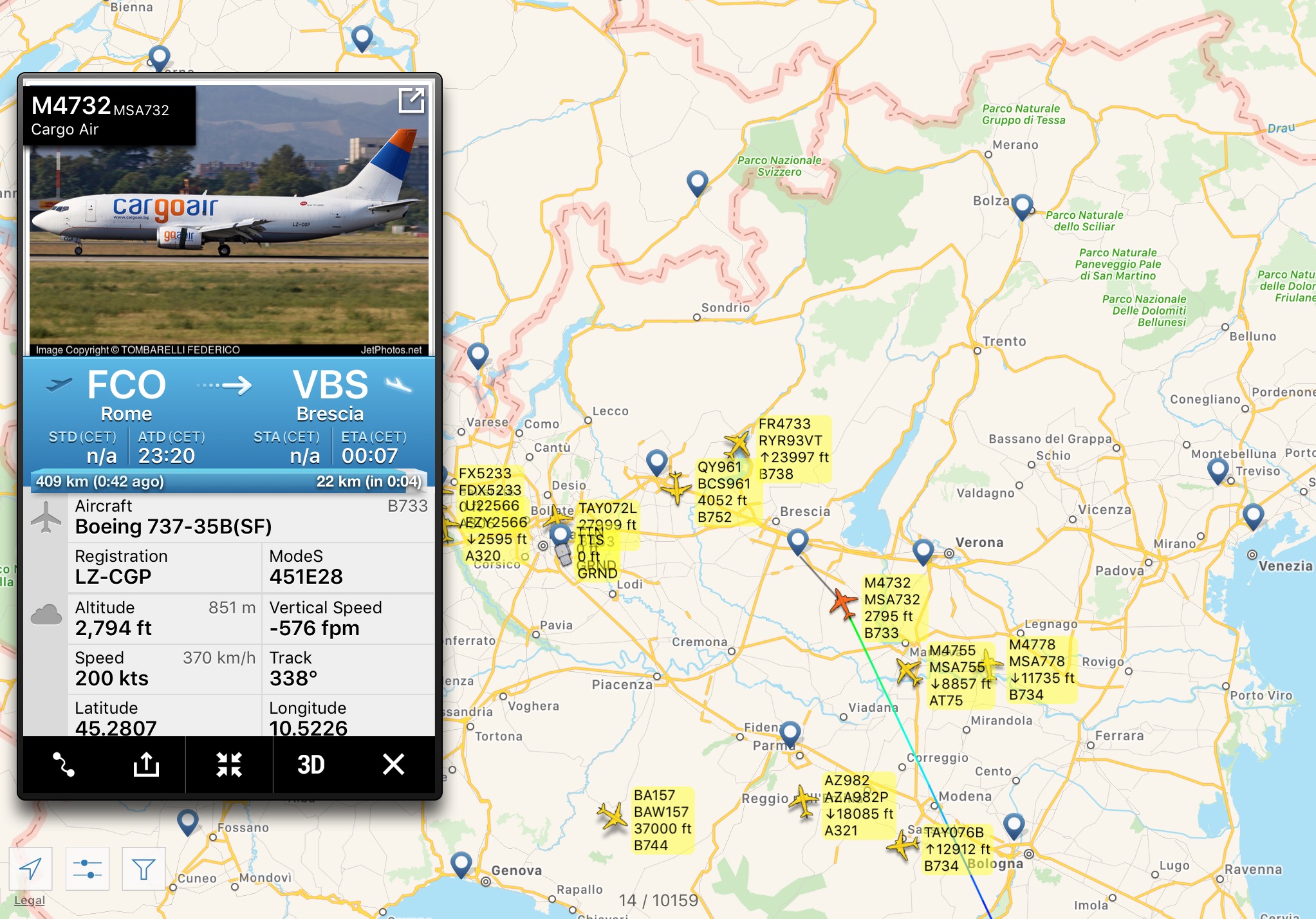The width and height of the screenshot is (1316, 919).
Task: Tap the share icon in flight panel
Action: tap(146, 765)
